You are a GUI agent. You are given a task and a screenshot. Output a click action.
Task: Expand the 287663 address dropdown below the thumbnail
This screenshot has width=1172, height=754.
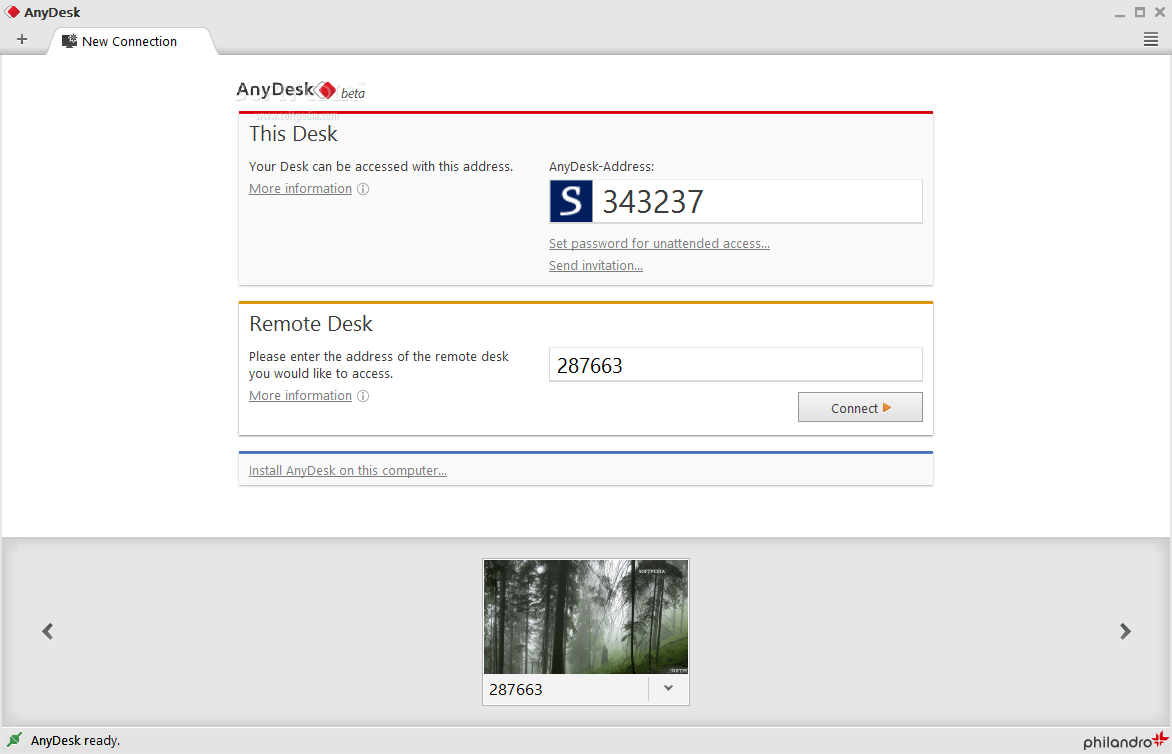pyautogui.click(x=667, y=688)
